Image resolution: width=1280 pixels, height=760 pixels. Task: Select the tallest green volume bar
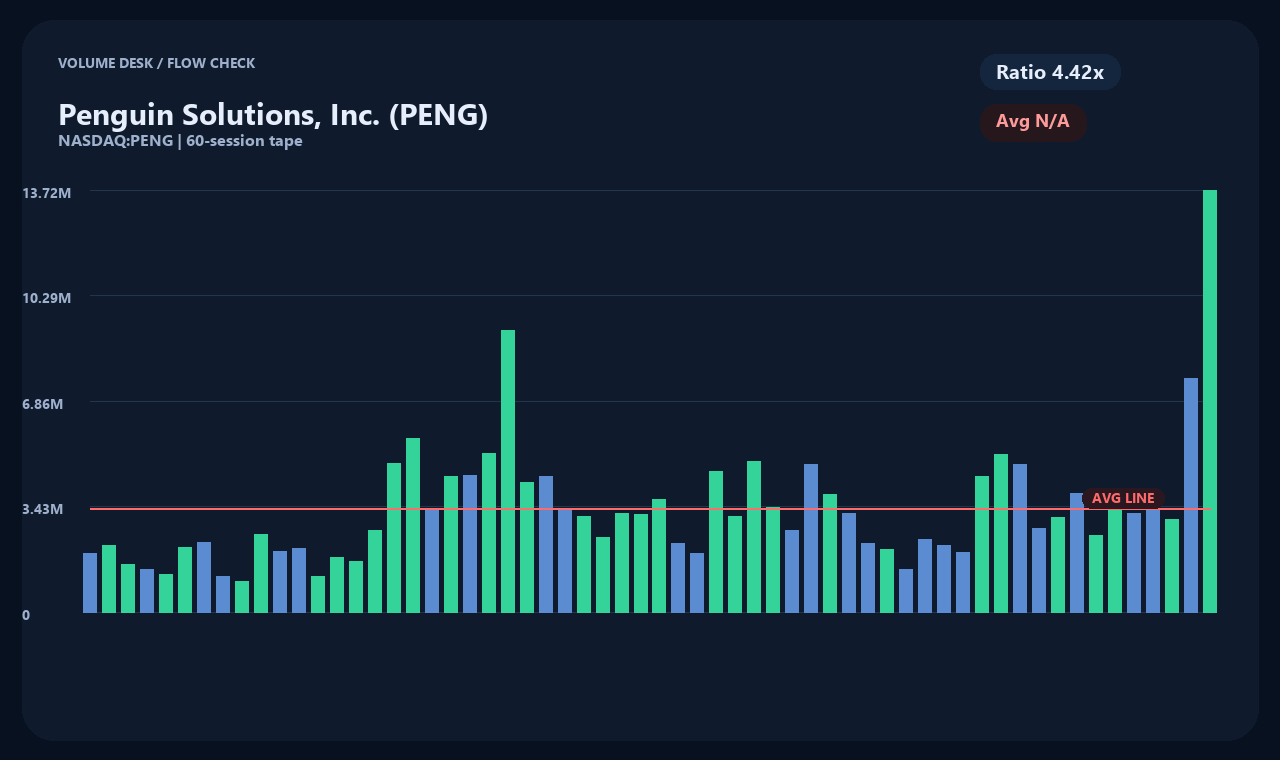pyautogui.click(x=1210, y=401)
